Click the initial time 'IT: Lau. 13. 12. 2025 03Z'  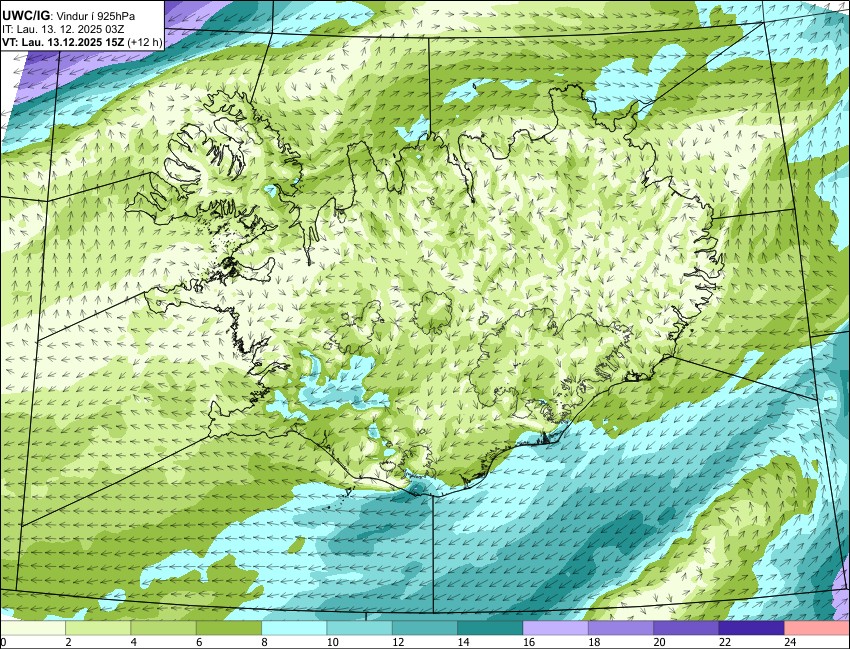pos(63,30)
